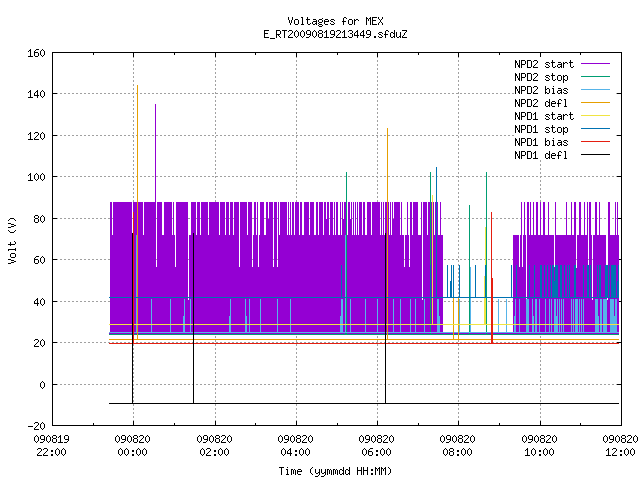Click the NPD2 stop green legend line

pyautogui.click(x=595, y=77)
